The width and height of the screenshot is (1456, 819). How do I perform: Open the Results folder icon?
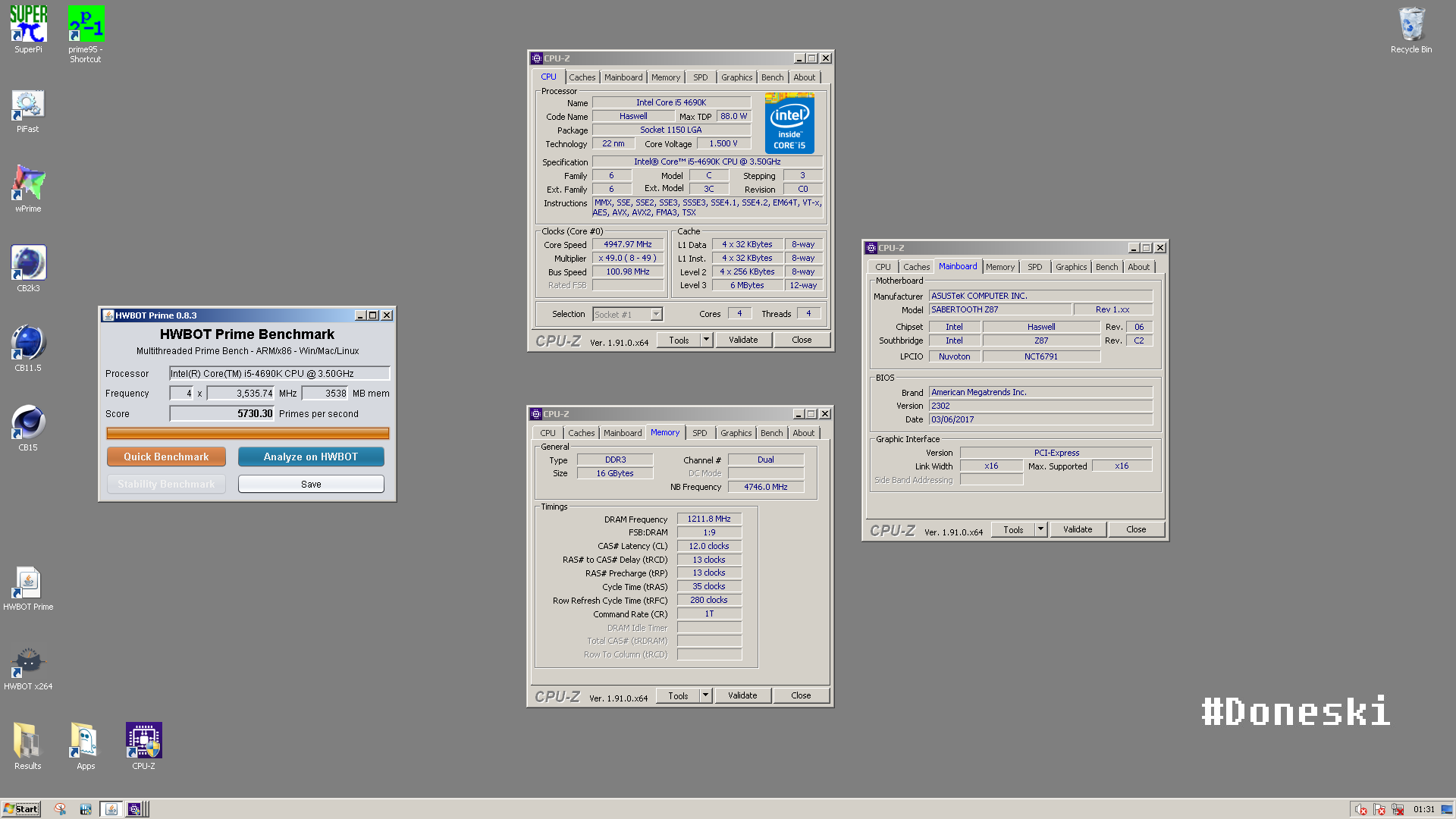(28, 747)
